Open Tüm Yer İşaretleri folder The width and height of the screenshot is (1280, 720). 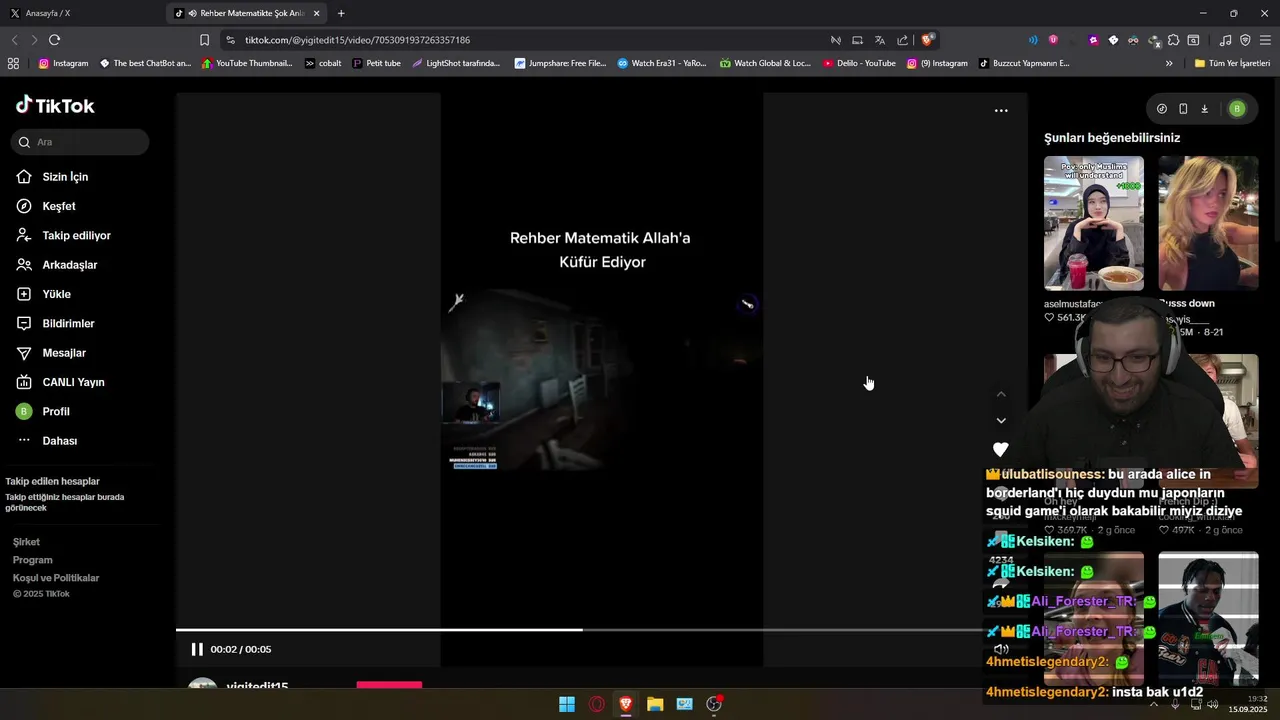pos(1232,63)
